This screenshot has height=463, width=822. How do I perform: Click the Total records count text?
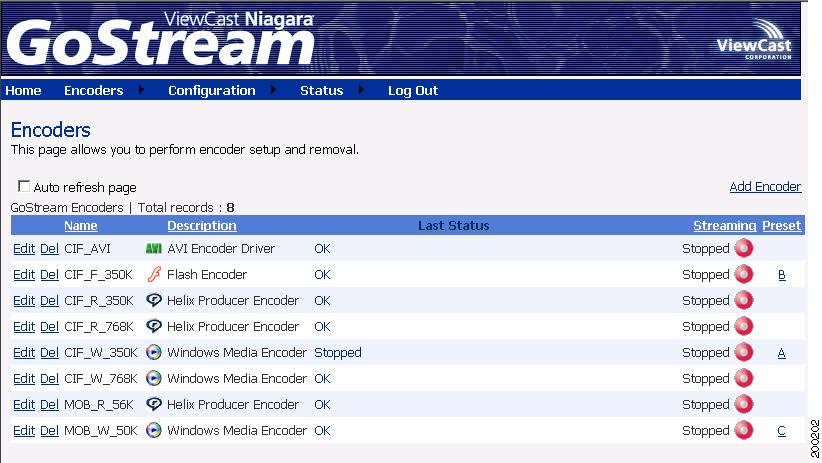click(186, 208)
